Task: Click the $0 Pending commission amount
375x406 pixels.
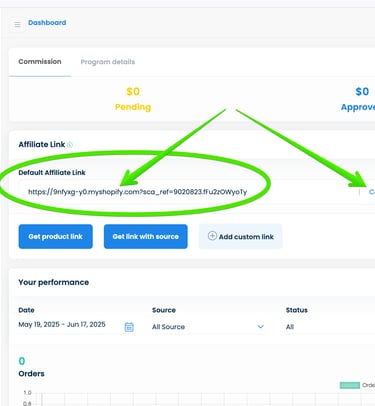Action: click(133, 92)
